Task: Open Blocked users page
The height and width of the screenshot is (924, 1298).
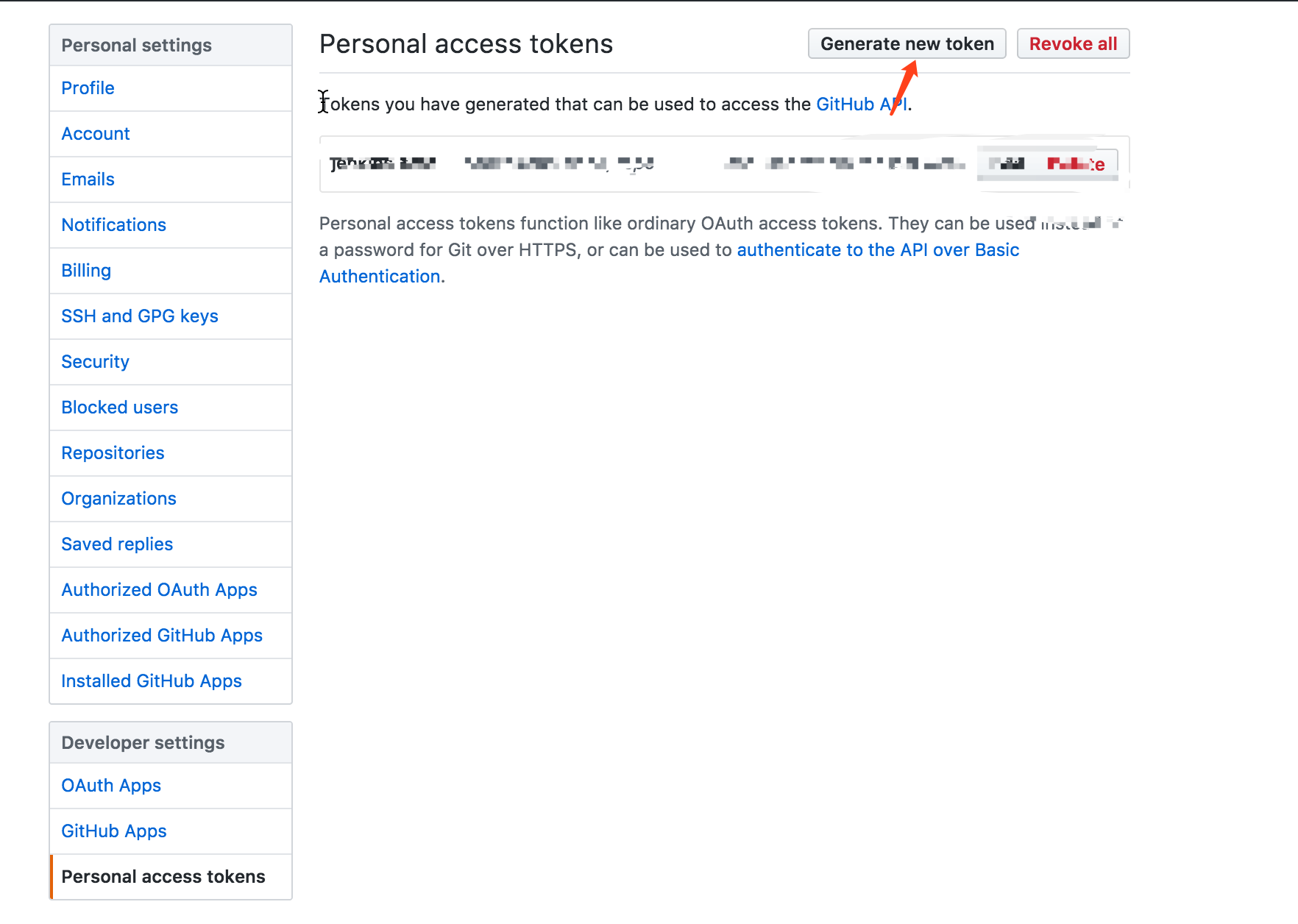Action: click(120, 408)
